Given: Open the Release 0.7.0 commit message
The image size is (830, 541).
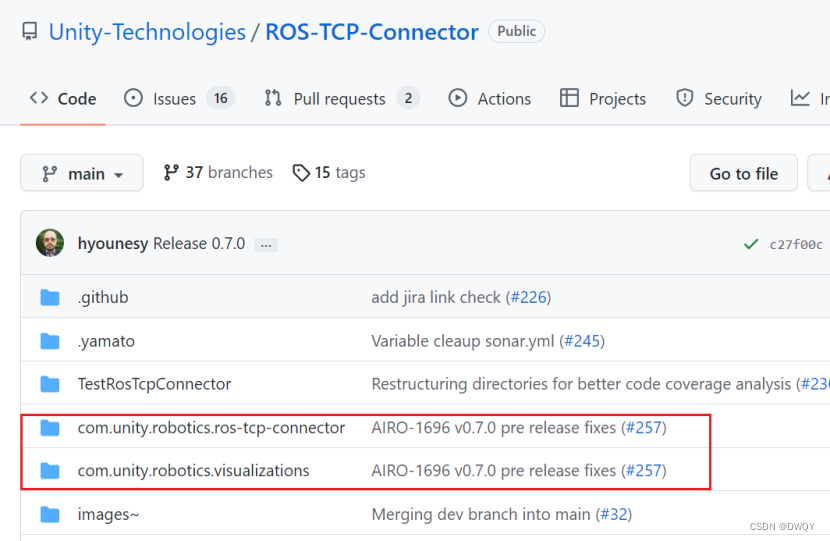Looking at the screenshot, I should (199, 244).
